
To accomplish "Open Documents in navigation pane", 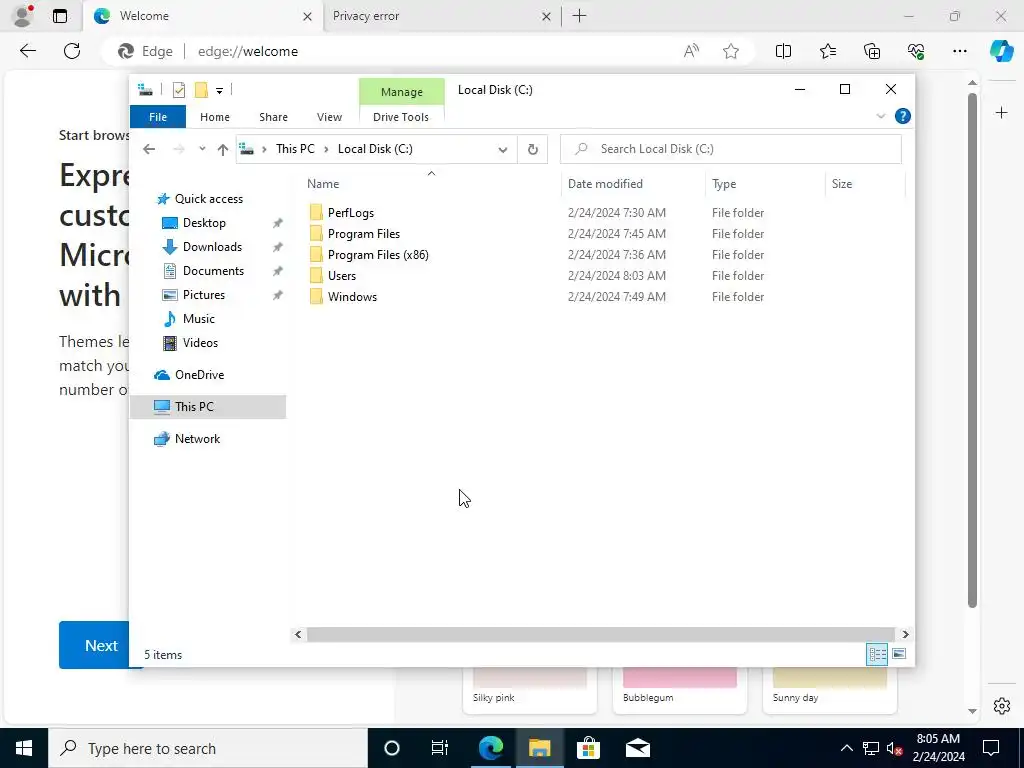I will click(x=213, y=271).
